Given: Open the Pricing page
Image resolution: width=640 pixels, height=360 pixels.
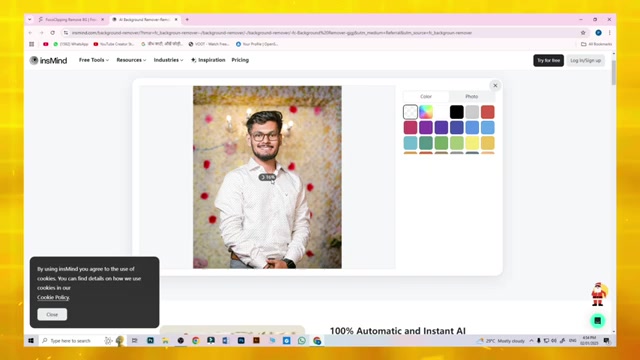Looking at the screenshot, I should click(x=240, y=60).
